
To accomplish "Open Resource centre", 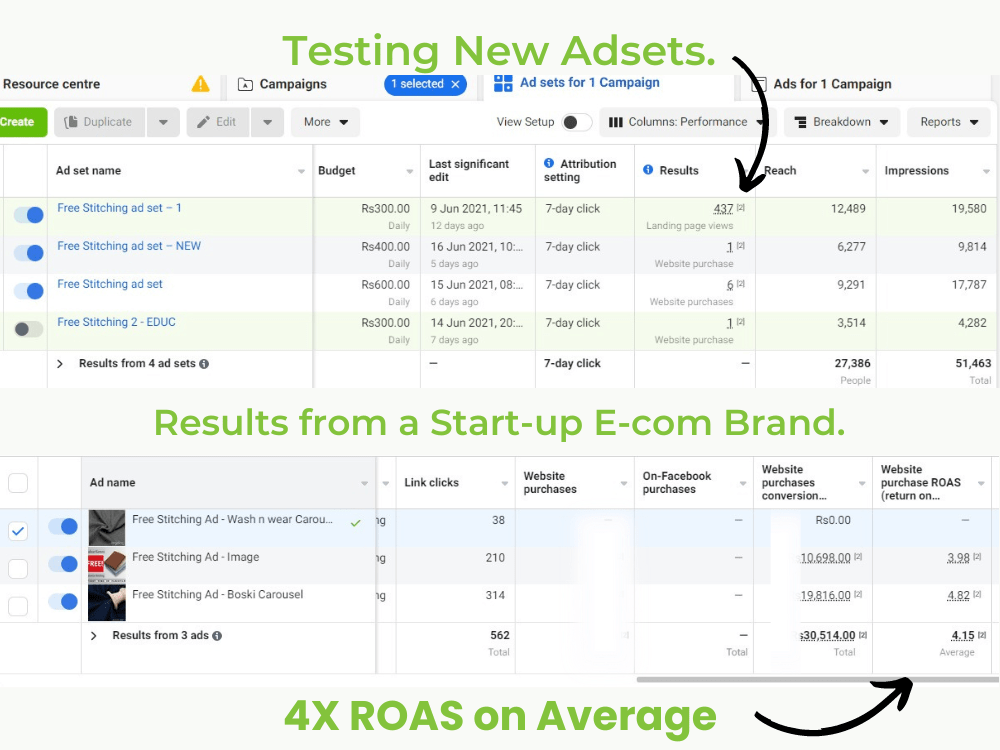I will click(51, 84).
